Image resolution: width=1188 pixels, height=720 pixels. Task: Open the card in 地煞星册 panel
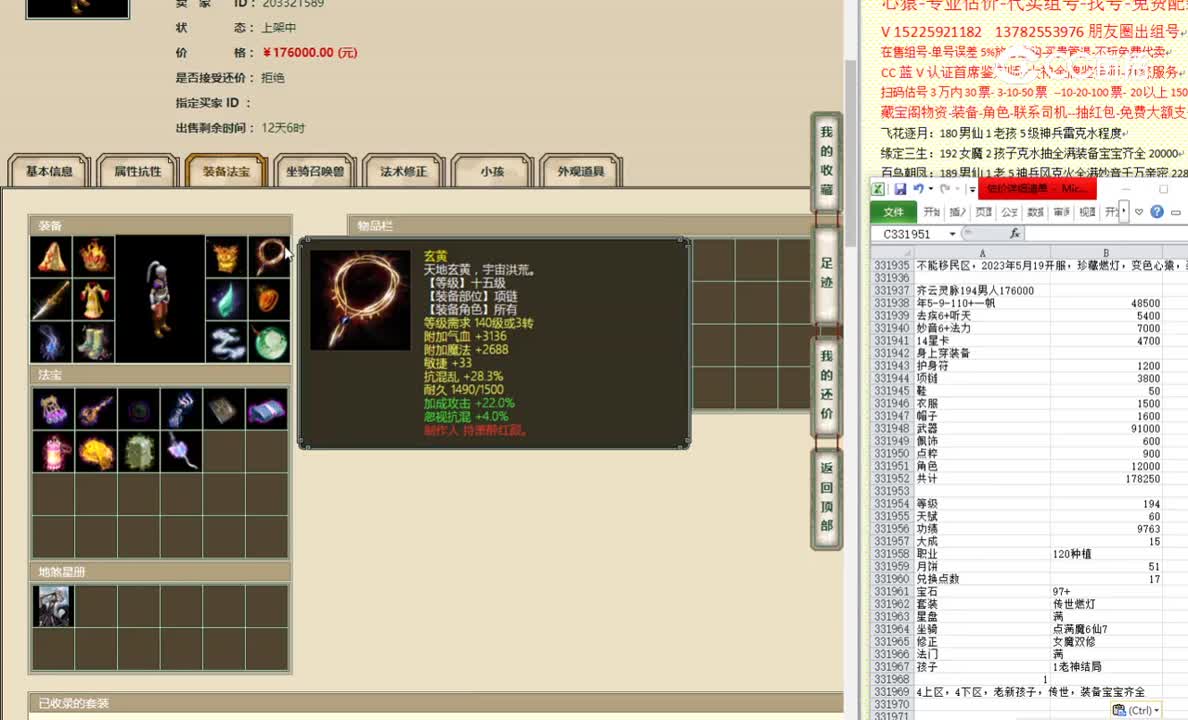(x=53, y=606)
